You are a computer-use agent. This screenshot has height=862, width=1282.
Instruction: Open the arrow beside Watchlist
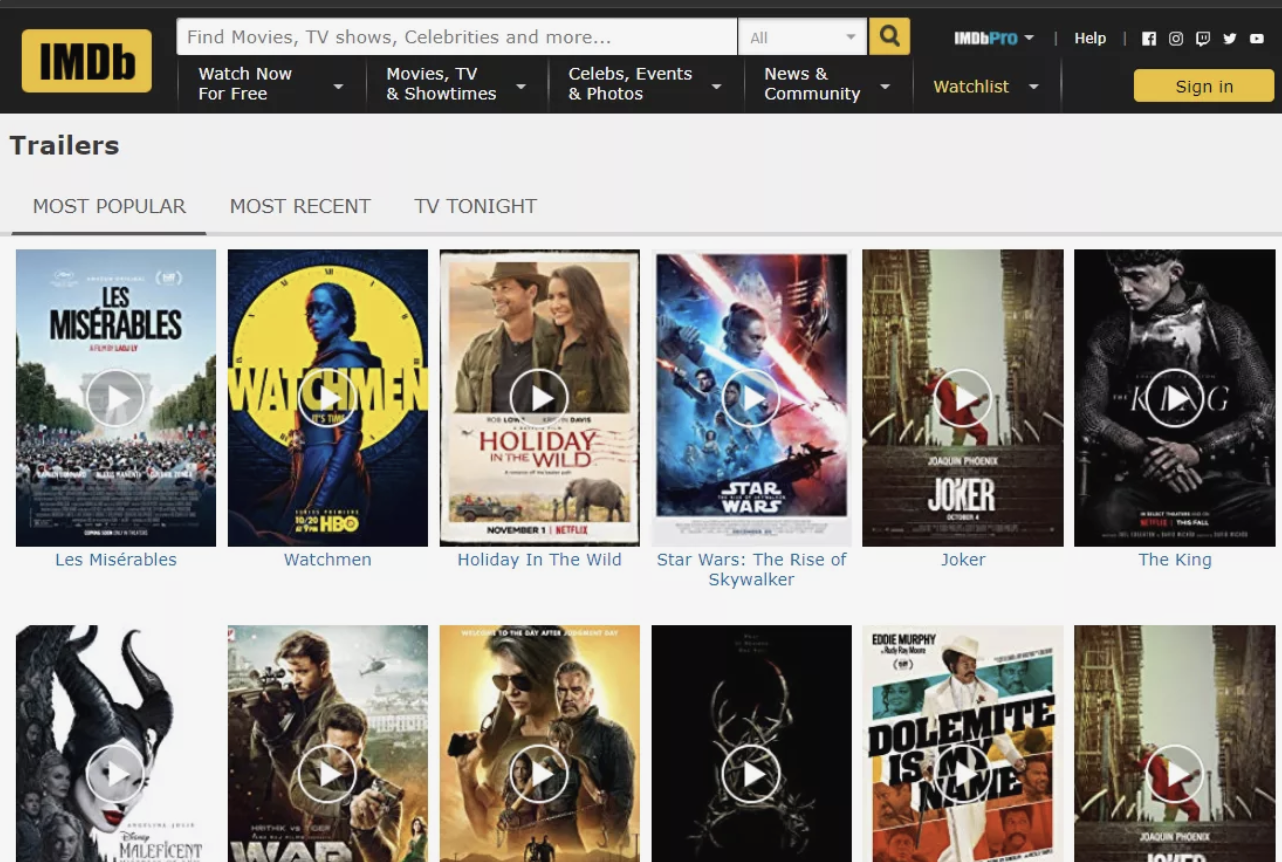pos(1034,87)
